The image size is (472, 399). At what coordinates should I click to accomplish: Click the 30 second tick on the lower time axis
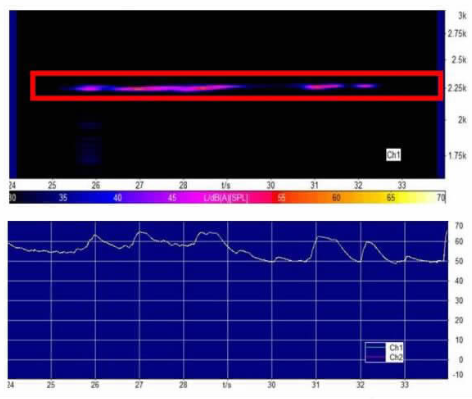click(x=271, y=385)
